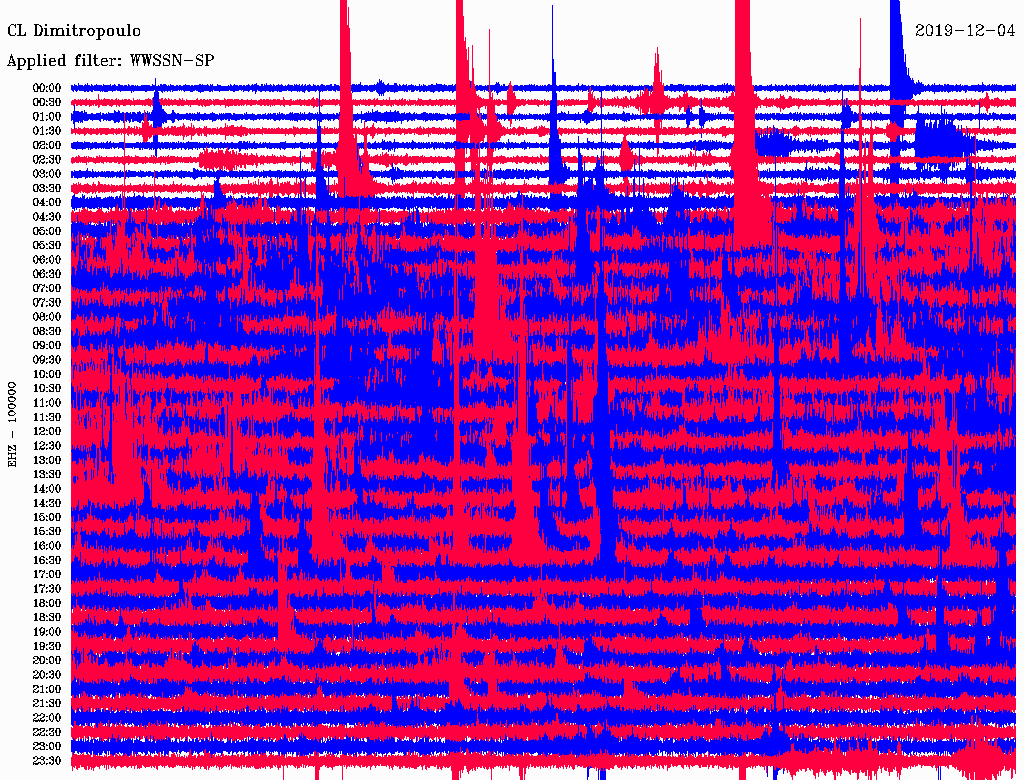Select the 08:30 time label
Screen dimensions: 1024x780
point(46,331)
